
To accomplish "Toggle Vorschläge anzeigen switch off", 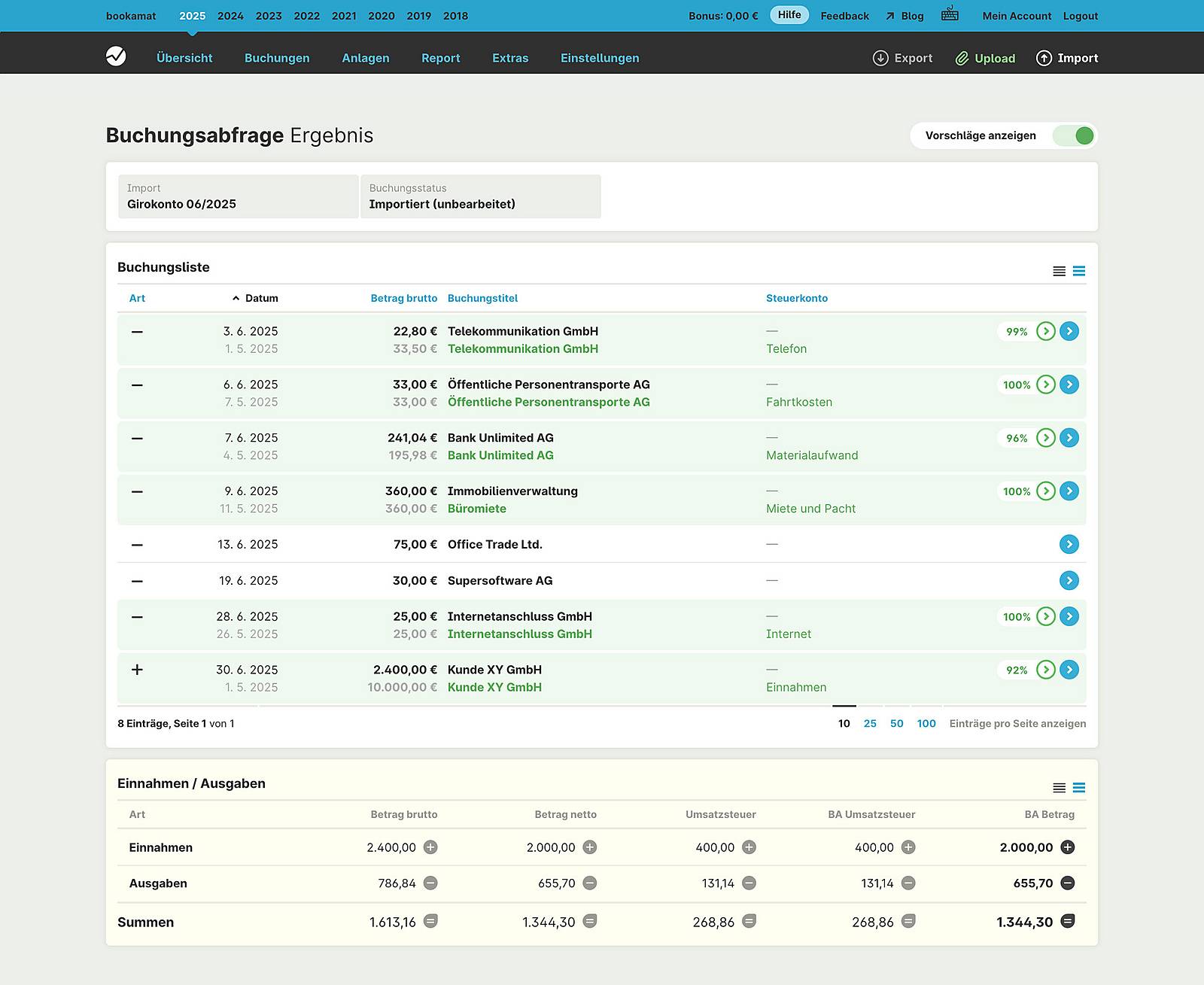I will [1074, 135].
